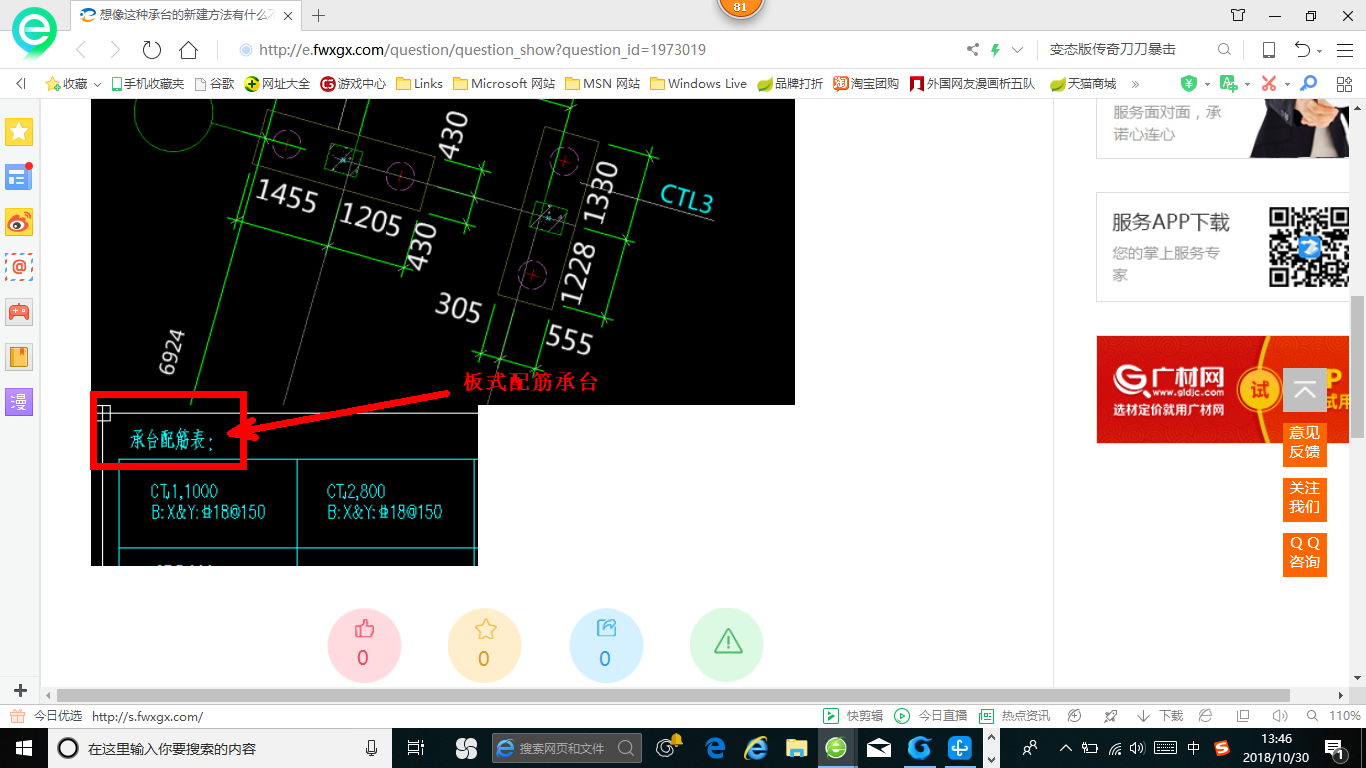Toggle browser sound mute icon
Image resolution: width=1366 pixels, height=768 pixels.
[x=1279, y=716]
